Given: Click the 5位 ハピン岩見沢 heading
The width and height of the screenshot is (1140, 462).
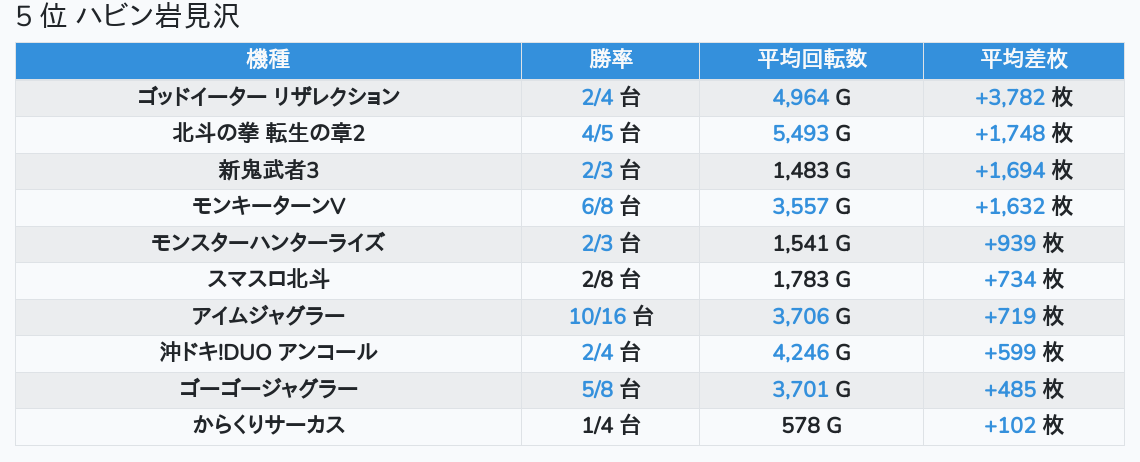Looking at the screenshot, I should (127, 17).
